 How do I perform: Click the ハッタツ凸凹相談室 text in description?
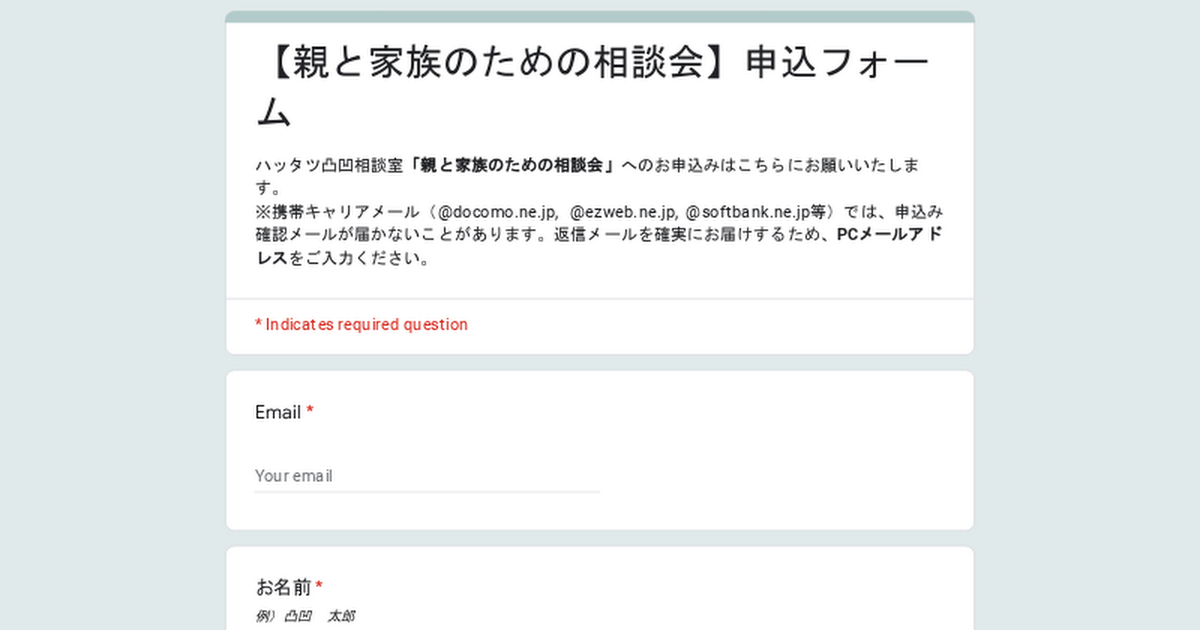(x=331, y=165)
